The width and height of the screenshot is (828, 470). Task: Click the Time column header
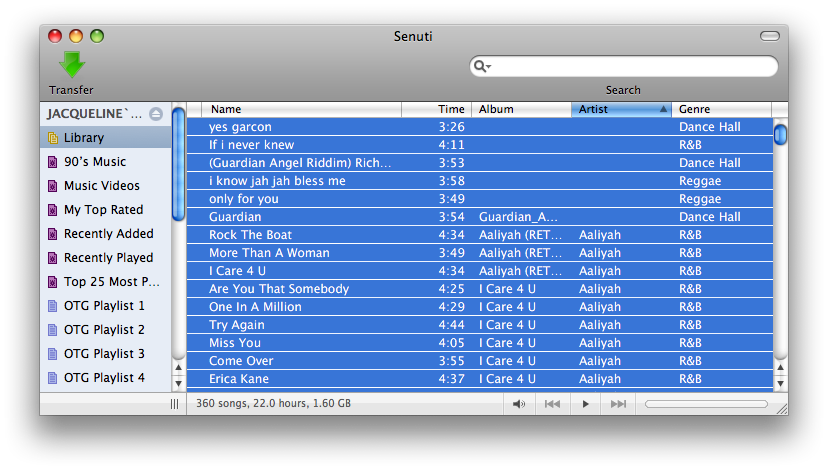click(x=437, y=109)
